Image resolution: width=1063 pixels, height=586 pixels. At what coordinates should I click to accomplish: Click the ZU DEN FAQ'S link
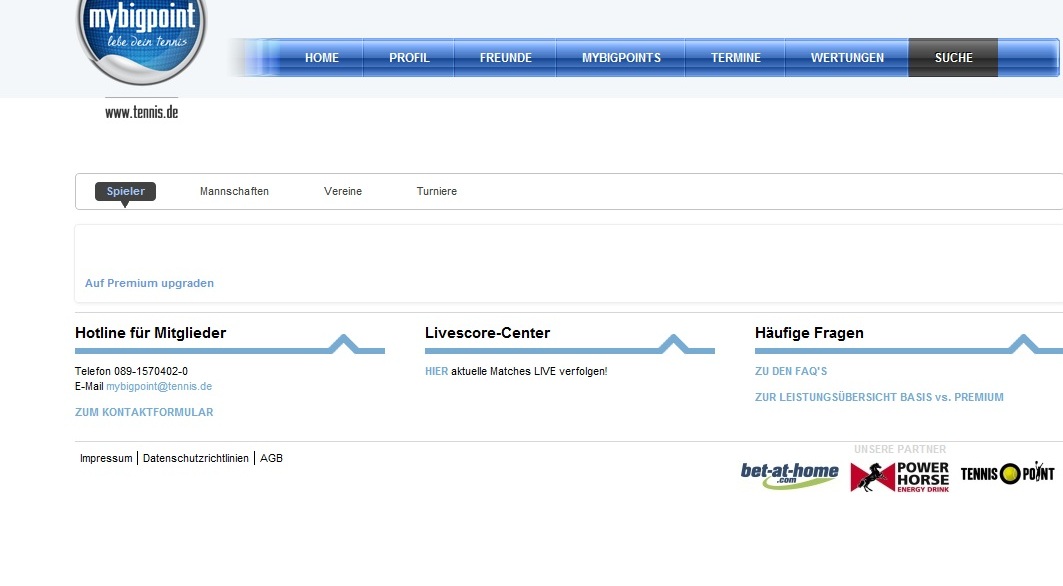pos(791,371)
